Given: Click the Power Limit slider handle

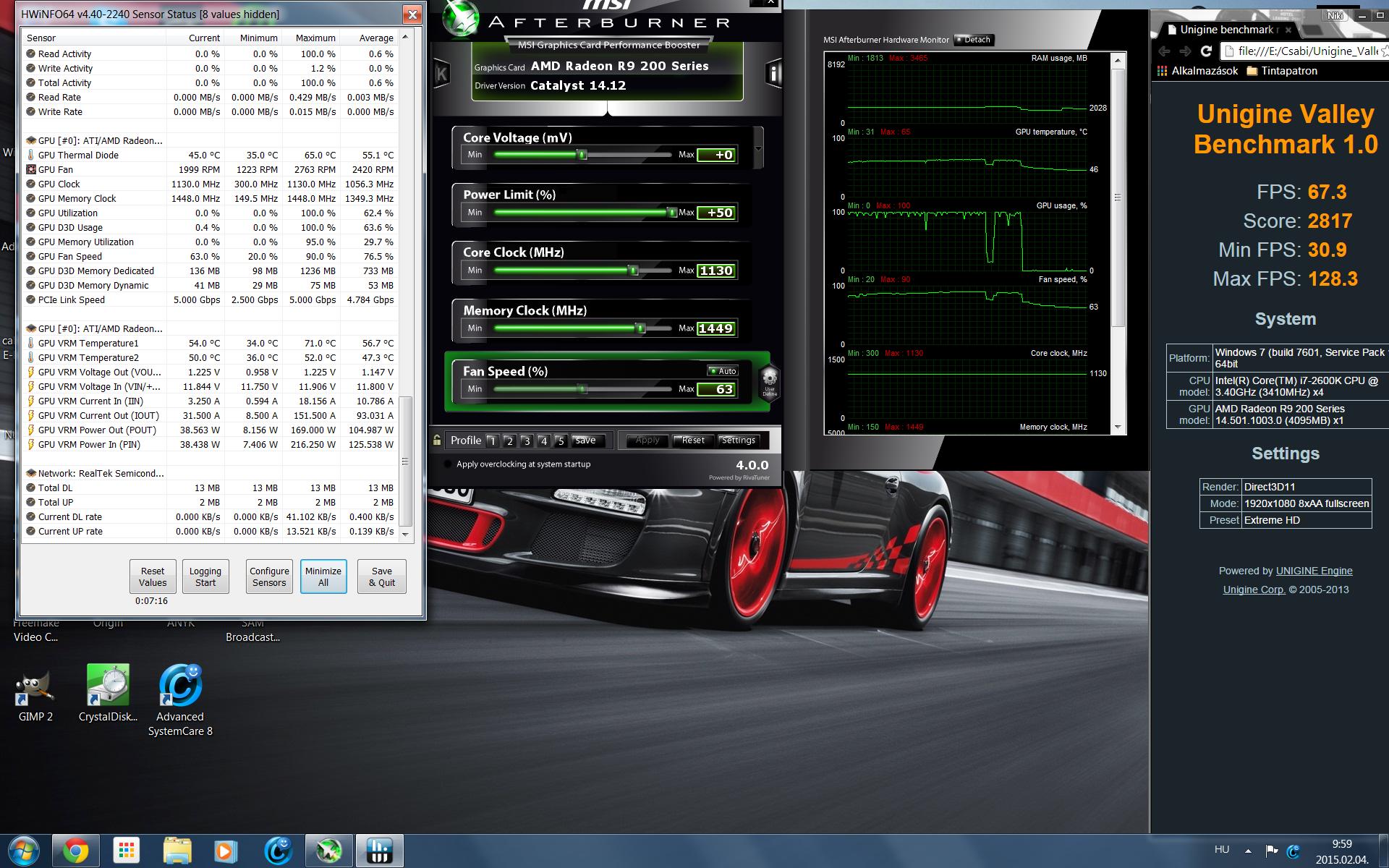Looking at the screenshot, I should point(672,213).
